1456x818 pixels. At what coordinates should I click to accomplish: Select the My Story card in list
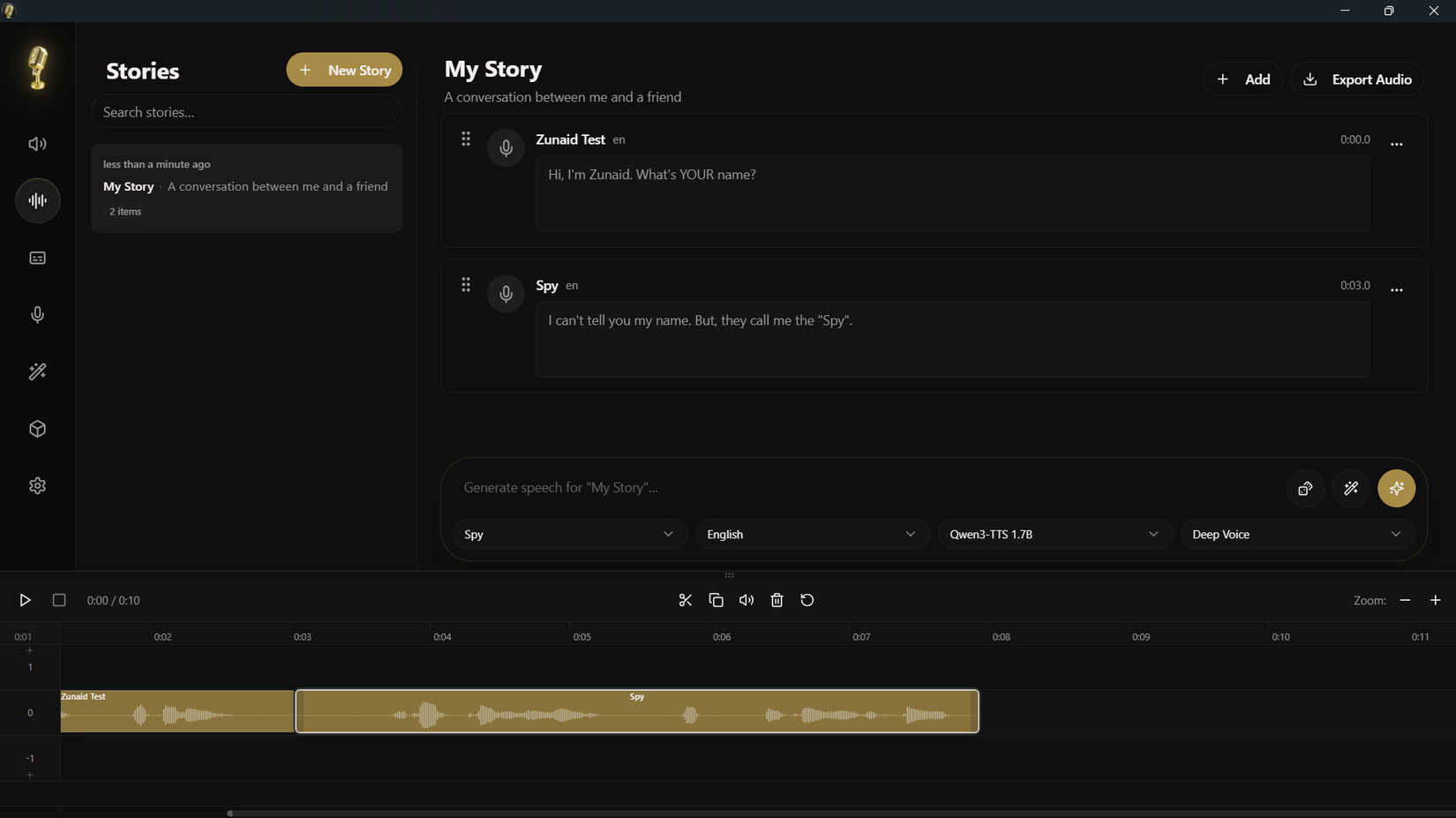click(x=246, y=188)
